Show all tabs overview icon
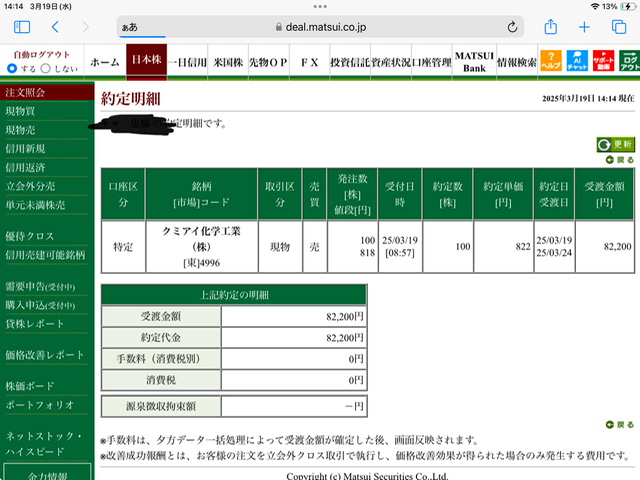This screenshot has width=640, height=480. 619,27
